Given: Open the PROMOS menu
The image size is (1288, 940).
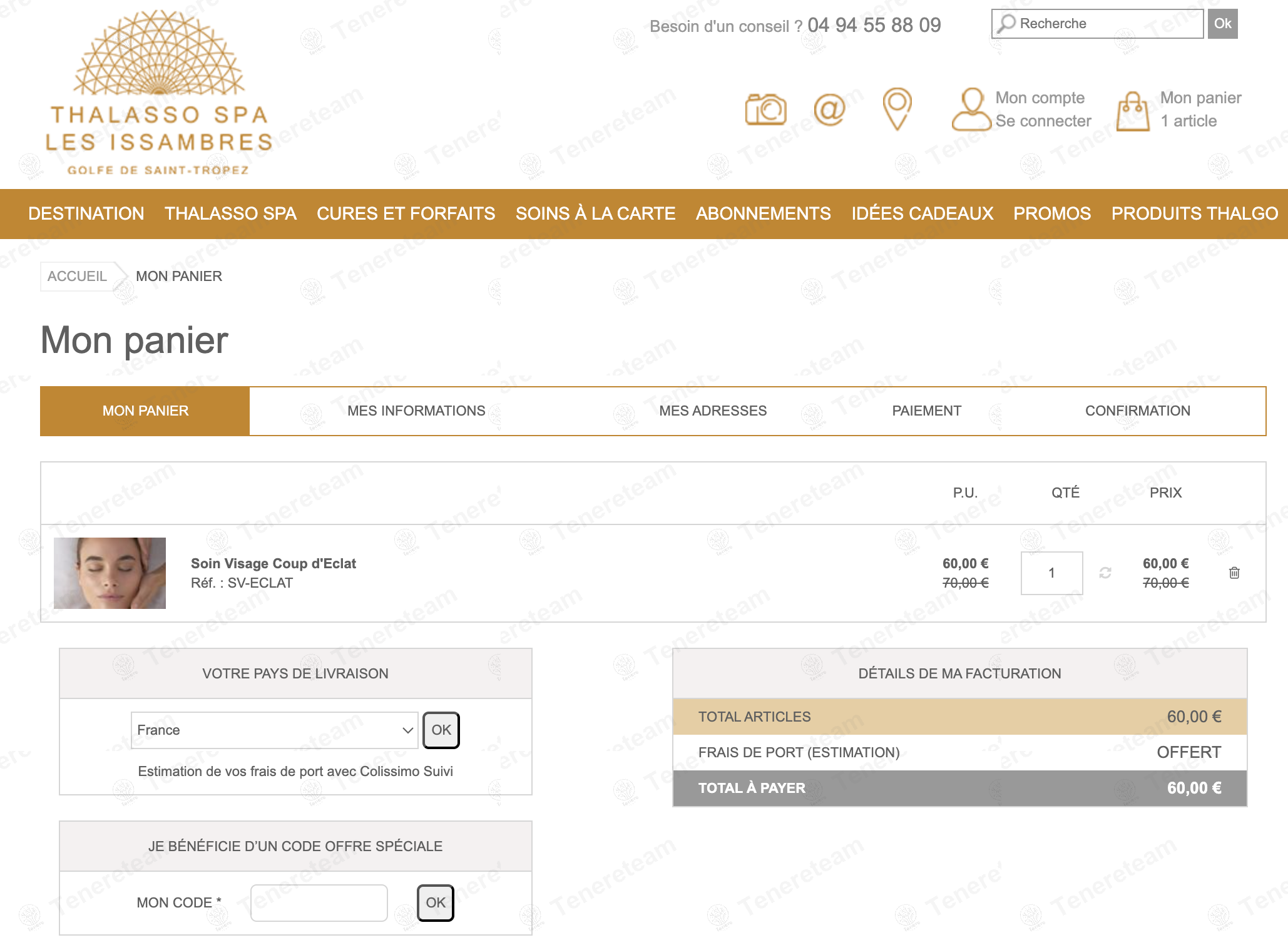Looking at the screenshot, I should click(1052, 213).
